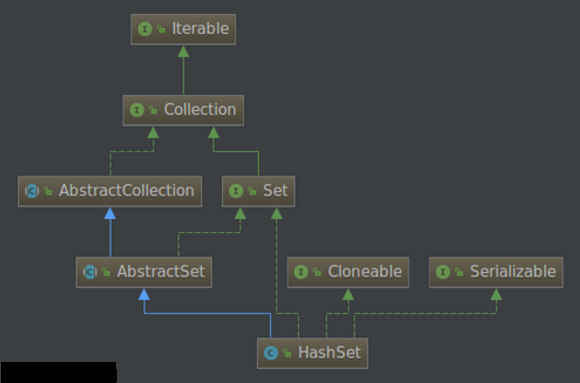This screenshot has height=383, width=580.
Task: Click the interface icon on Set node
Action: tap(236, 191)
